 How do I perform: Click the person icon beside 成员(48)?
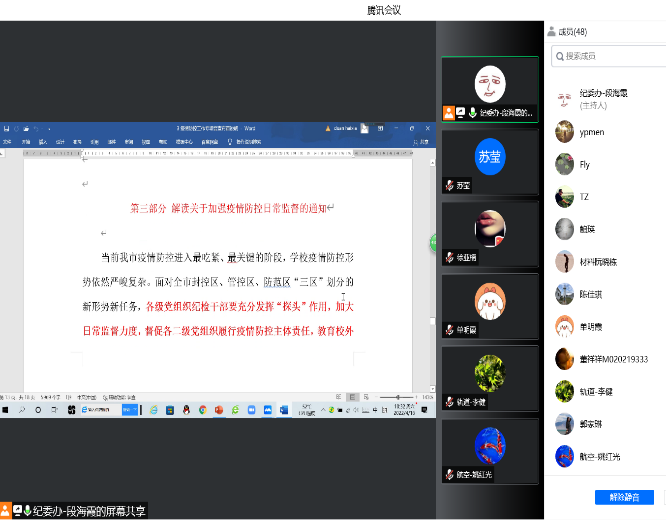click(551, 31)
